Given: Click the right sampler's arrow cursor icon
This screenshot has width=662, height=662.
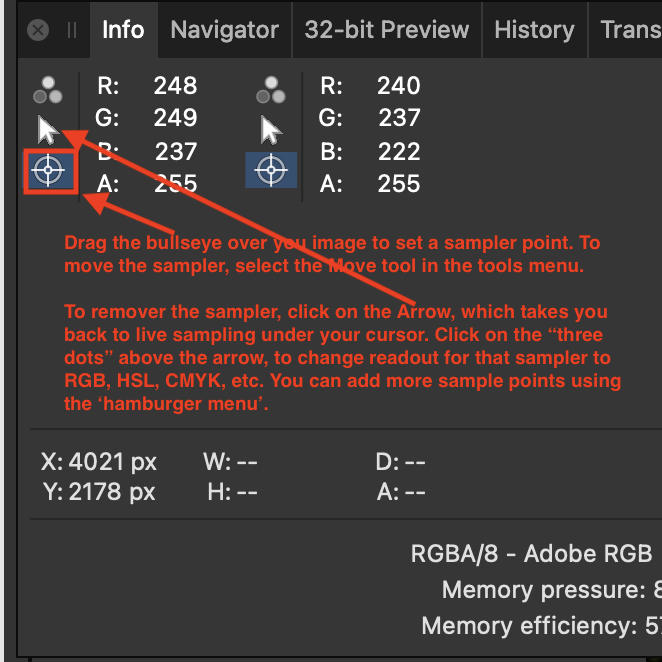Looking at the screenshot, I should tap(271, 130).
